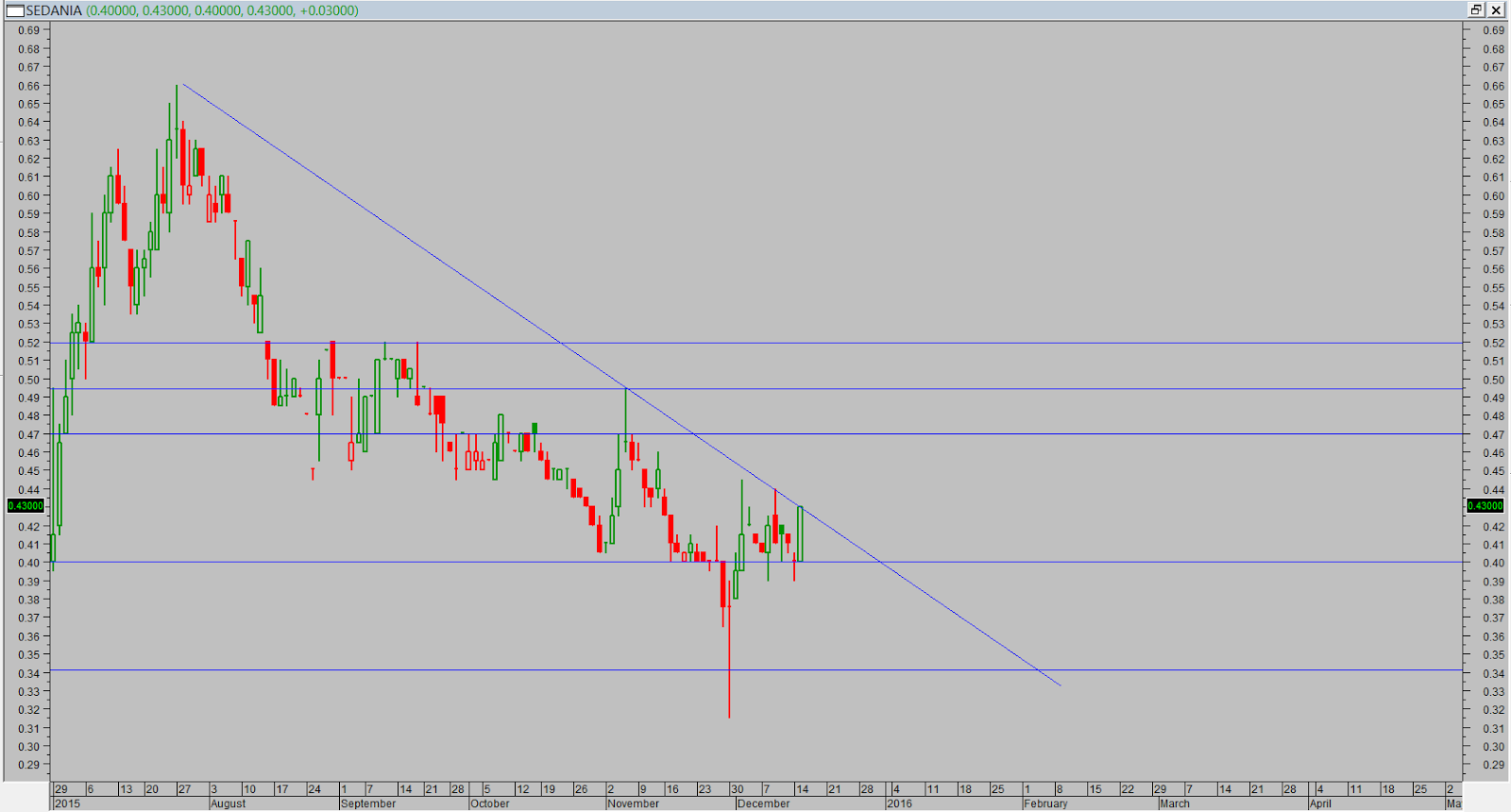Image resolution: width=1511 pixels, height=812 pixels.
Task: Click the April label on time axis
Action: point(1320,804)
